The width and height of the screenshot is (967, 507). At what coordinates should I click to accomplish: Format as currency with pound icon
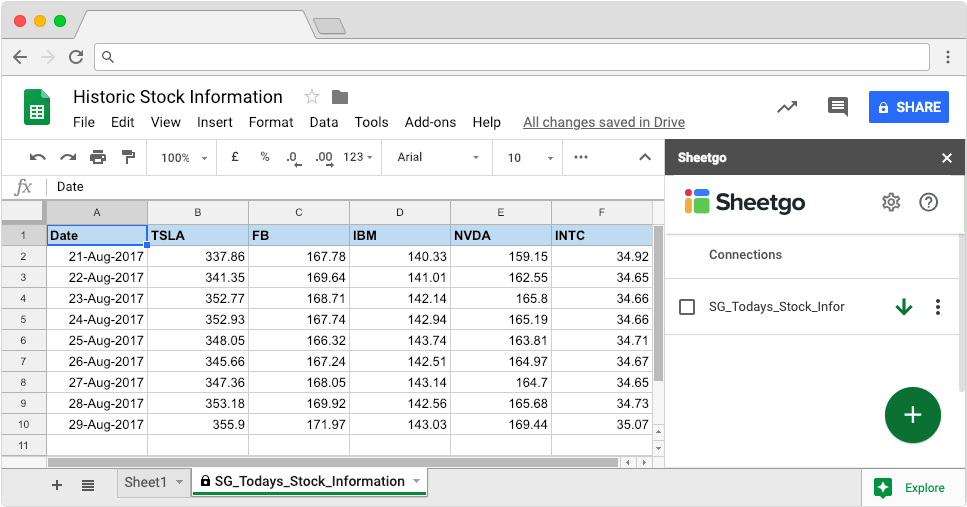pyautogui.click(x=235, y=157)
